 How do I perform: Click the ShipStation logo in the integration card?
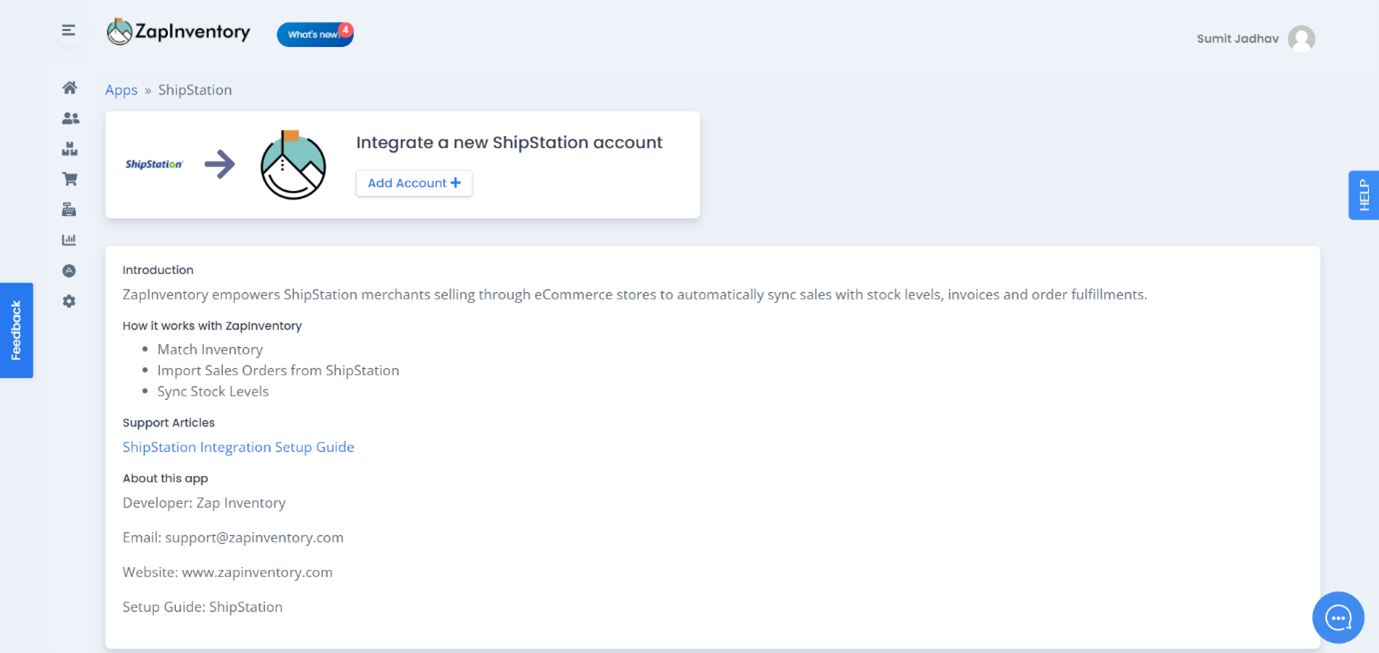pyautogui.click(x=154, y=164)
